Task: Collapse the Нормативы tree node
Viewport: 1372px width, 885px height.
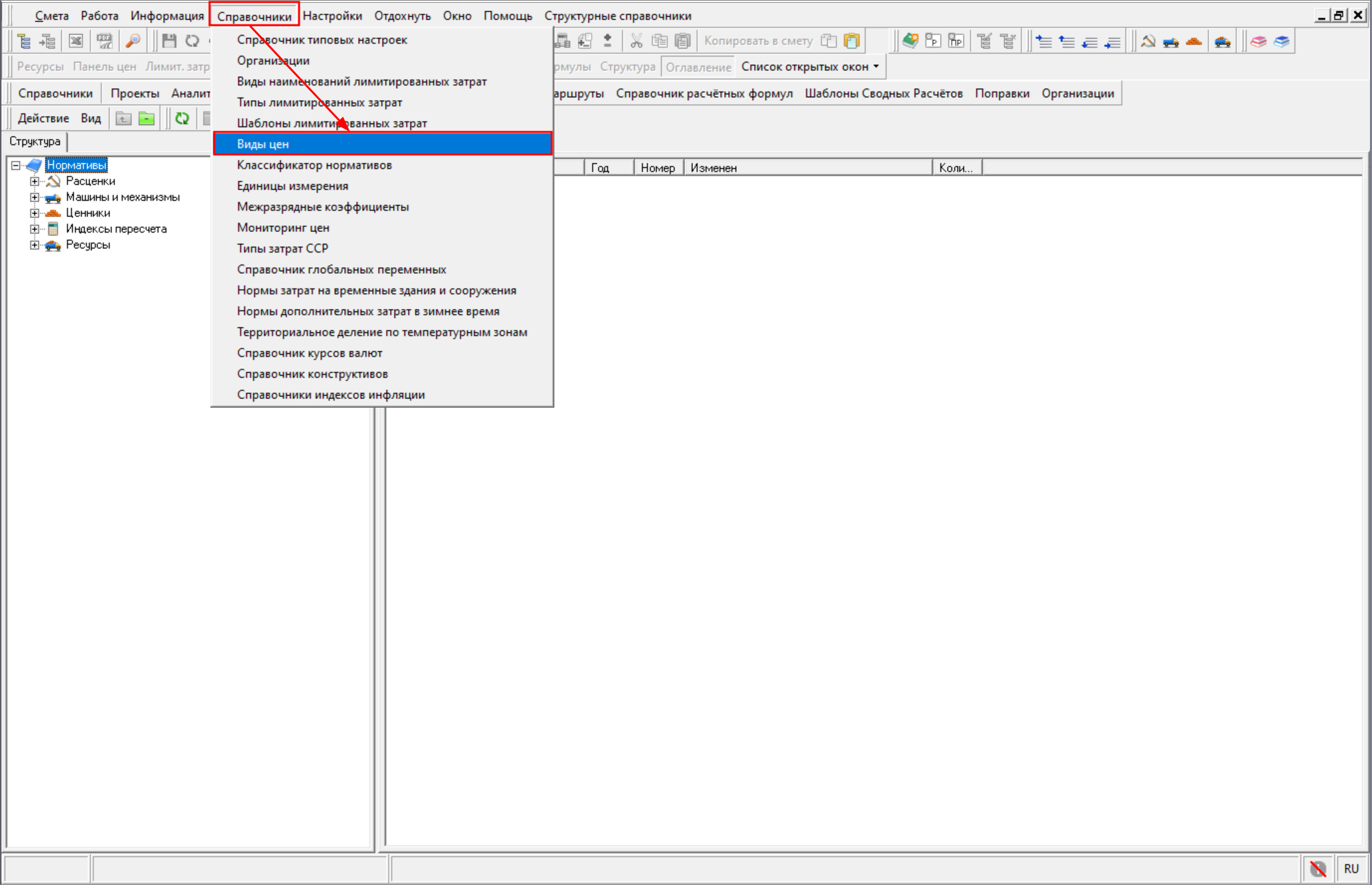Action: tap(16, 165)
